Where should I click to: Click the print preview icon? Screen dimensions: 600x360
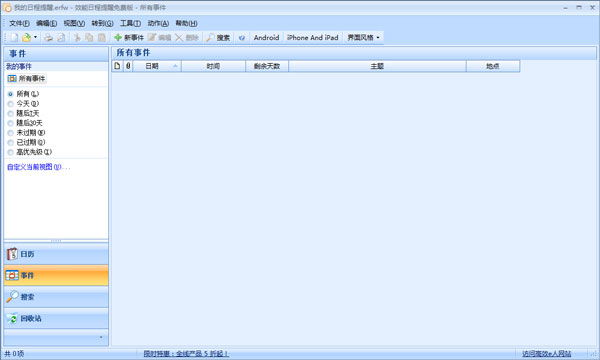click(x=61, y=37)
